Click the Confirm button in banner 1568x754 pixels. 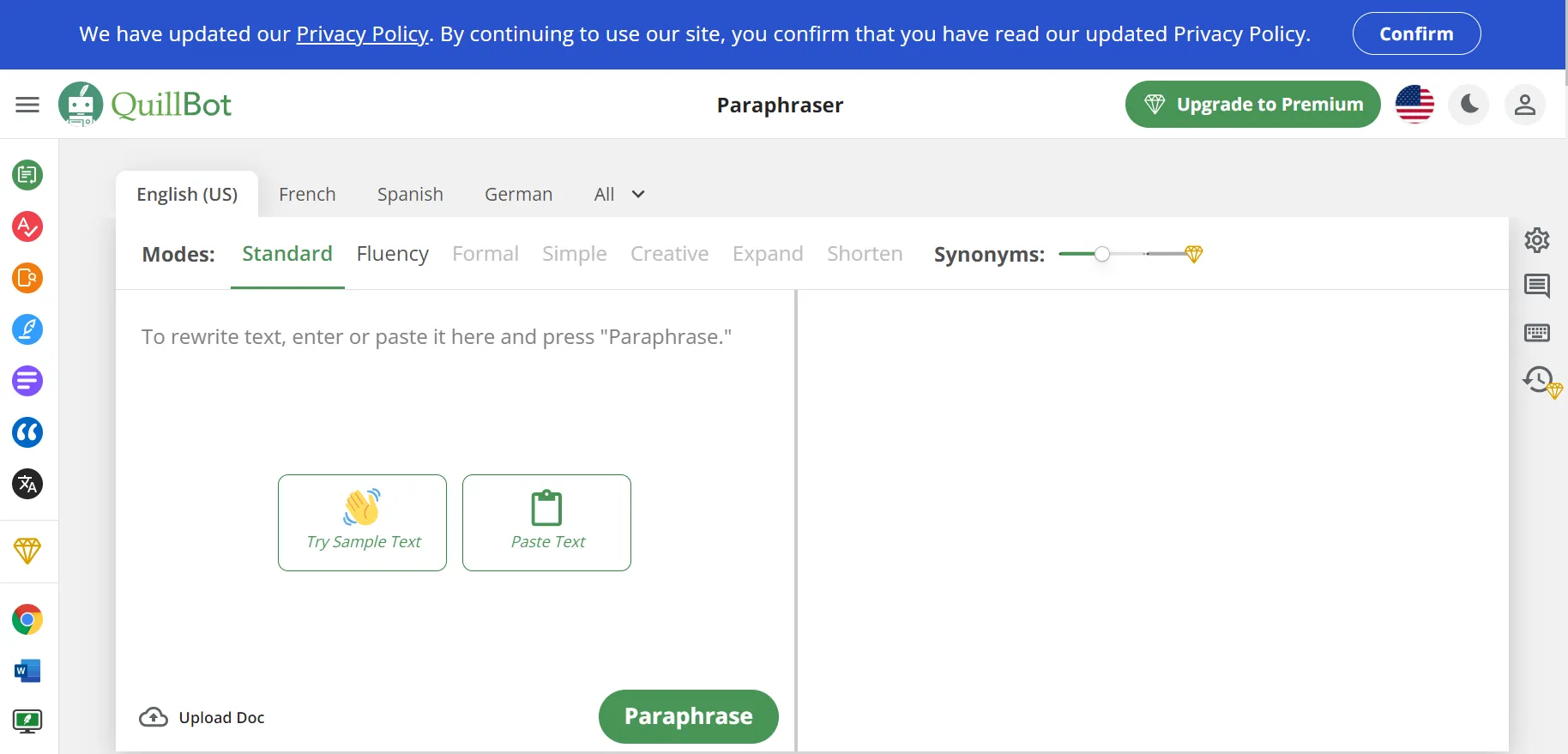[1416, 34]
